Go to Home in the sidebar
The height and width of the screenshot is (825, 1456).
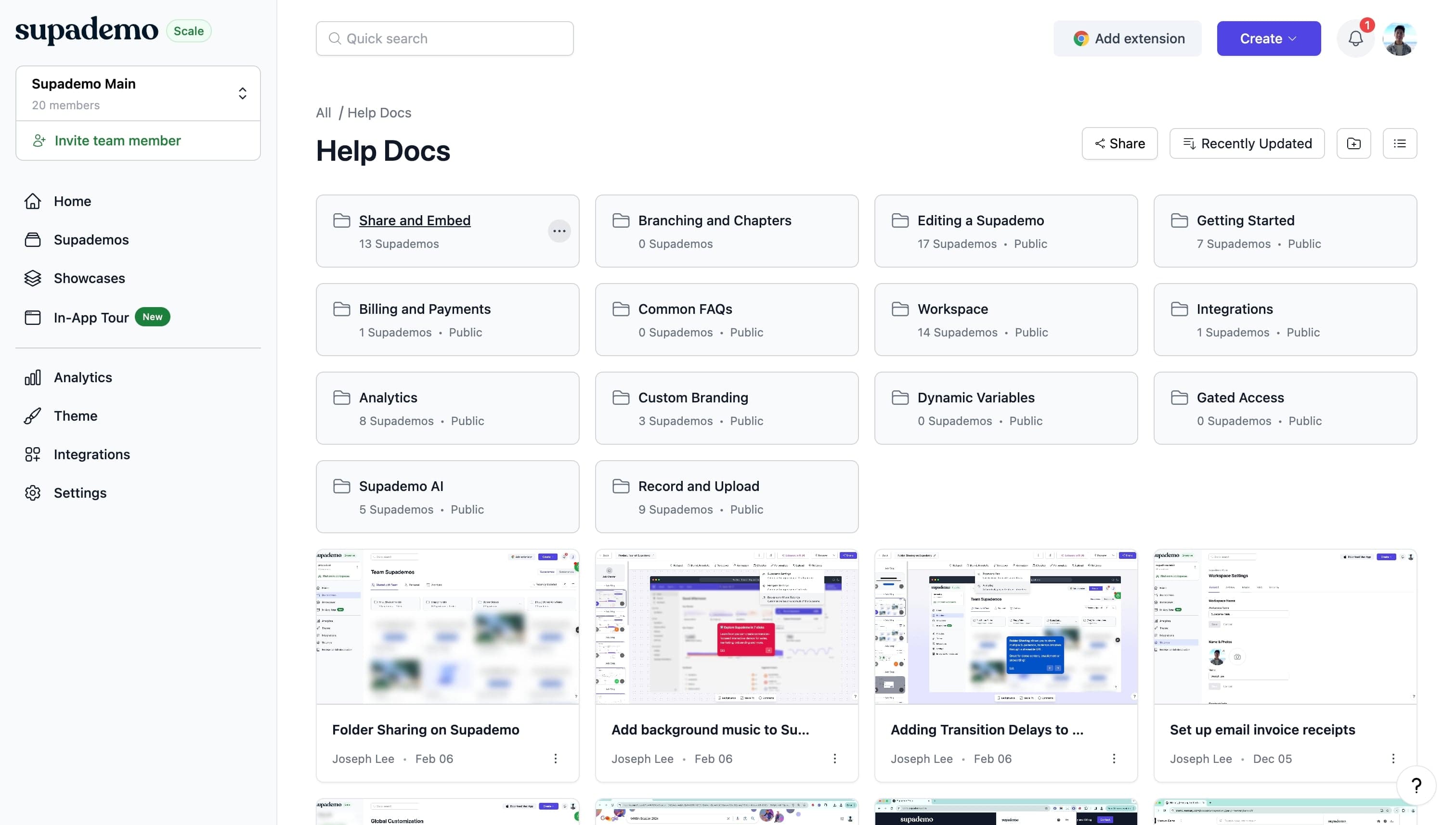click(73, 201)
